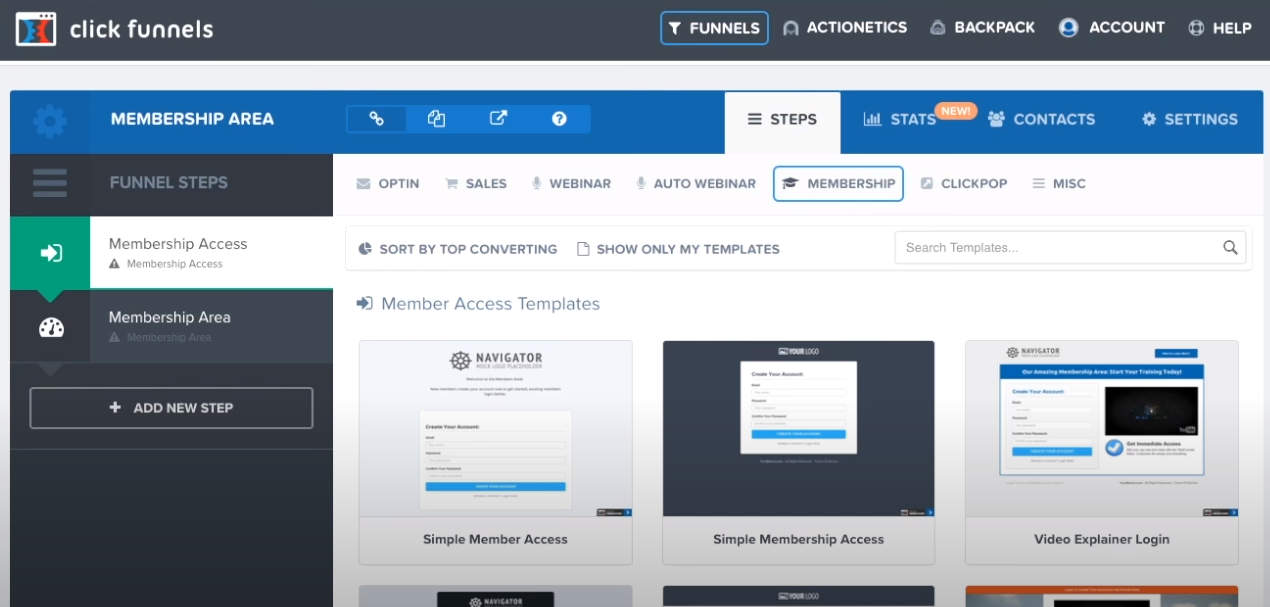Click the Video Explainer Login title
The width and height of the screenshot is (1270, 607).
point(1102,539)
